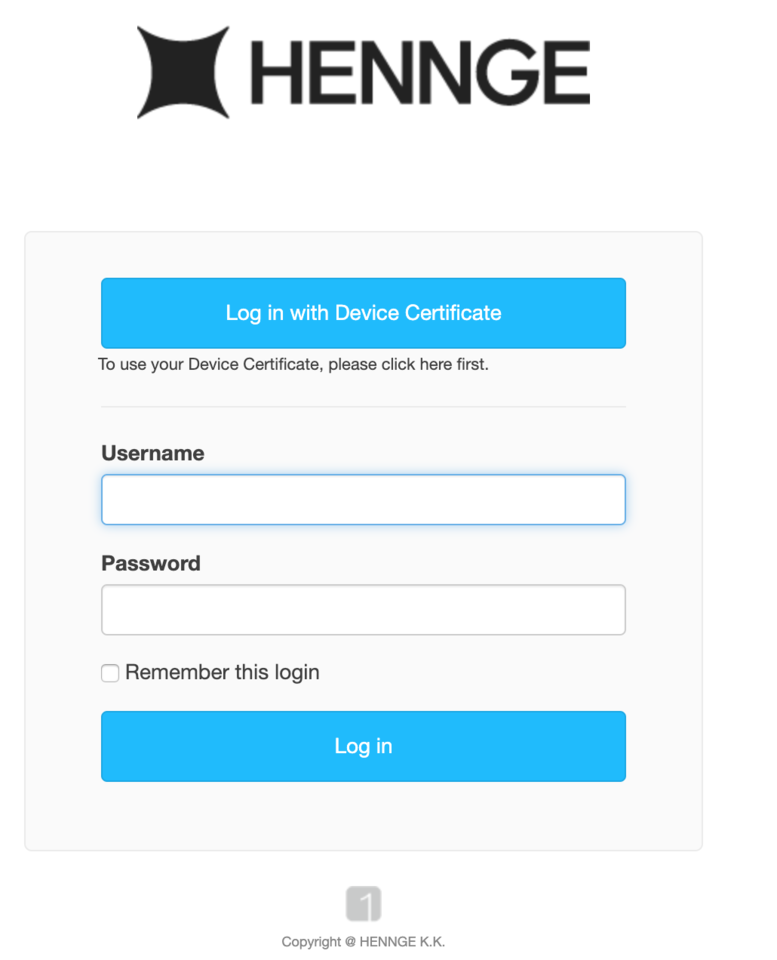Click the Username field label
777x960 pixels.
coord(153,453)
